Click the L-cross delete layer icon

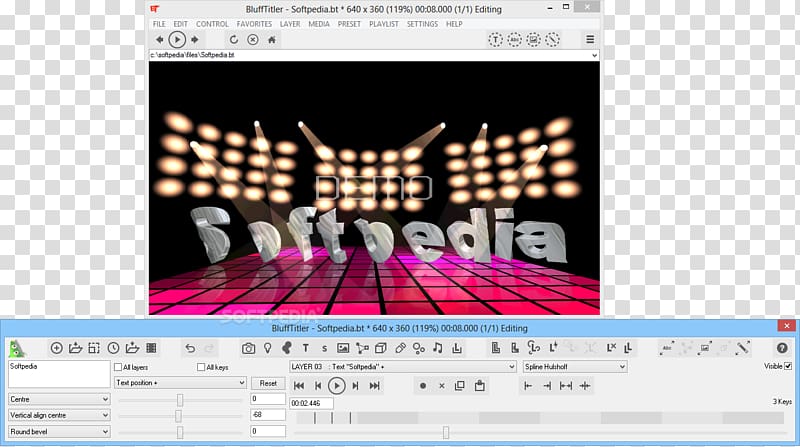[x=611, y=348]
